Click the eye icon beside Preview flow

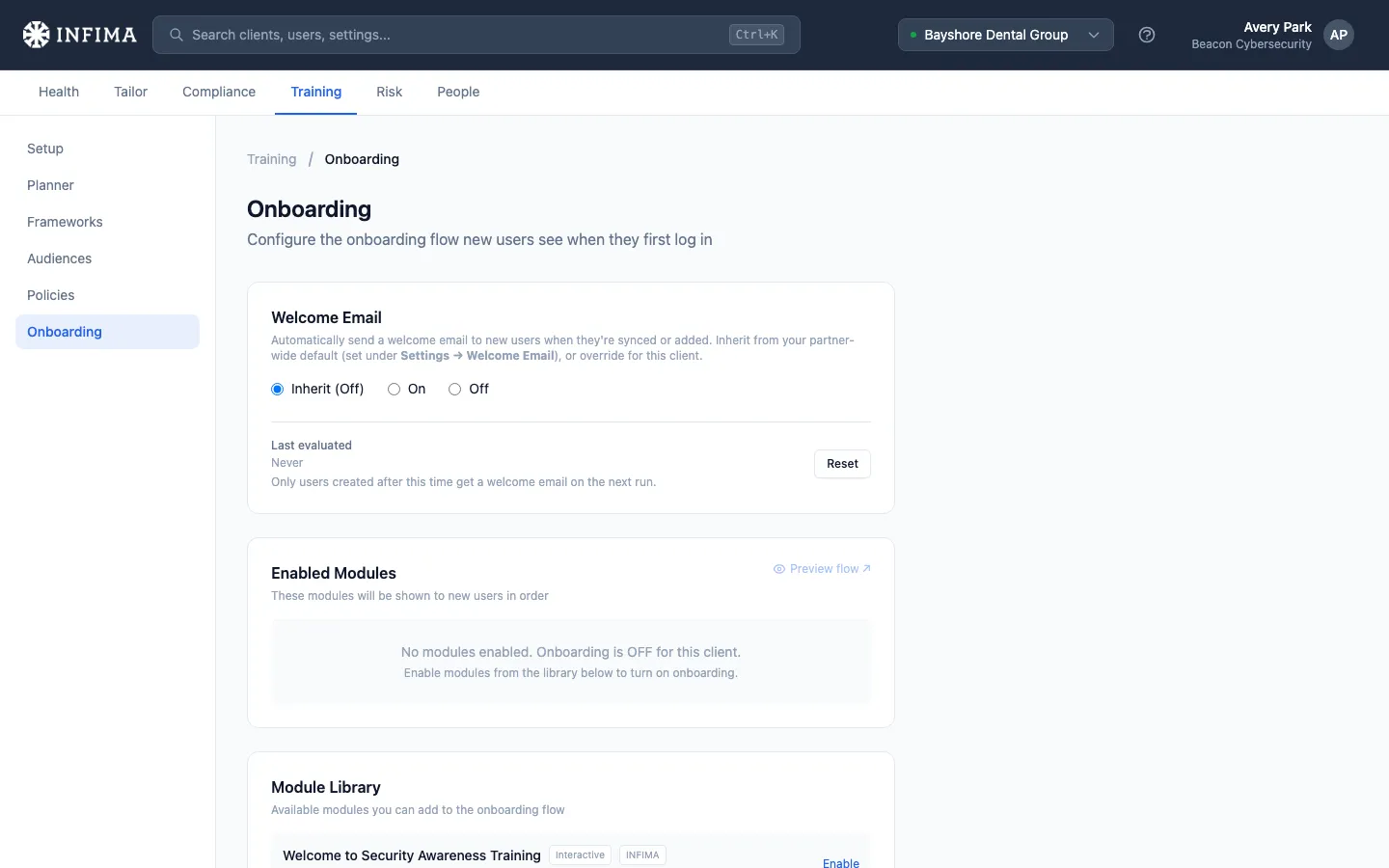coord(779,569)
